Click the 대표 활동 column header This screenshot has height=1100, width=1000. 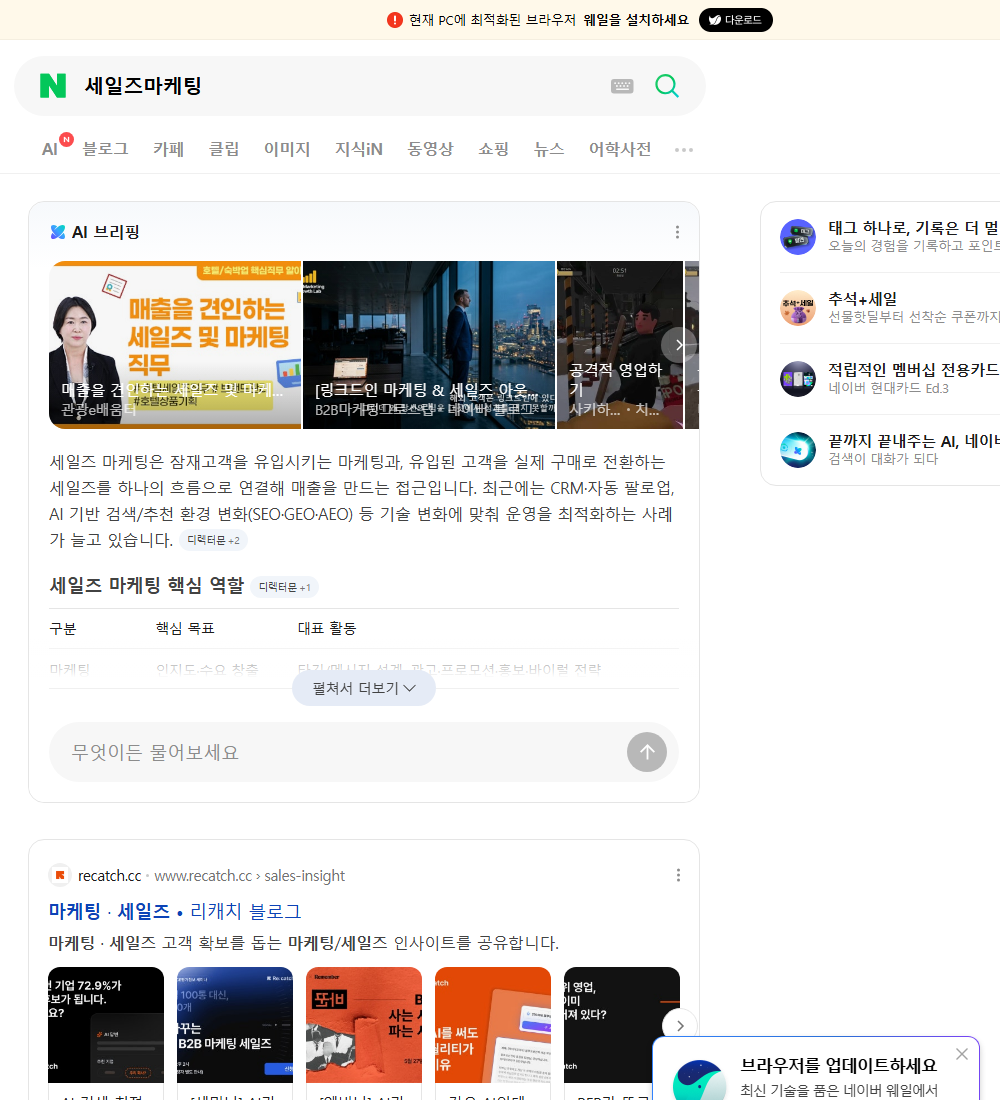pos(327,629)
